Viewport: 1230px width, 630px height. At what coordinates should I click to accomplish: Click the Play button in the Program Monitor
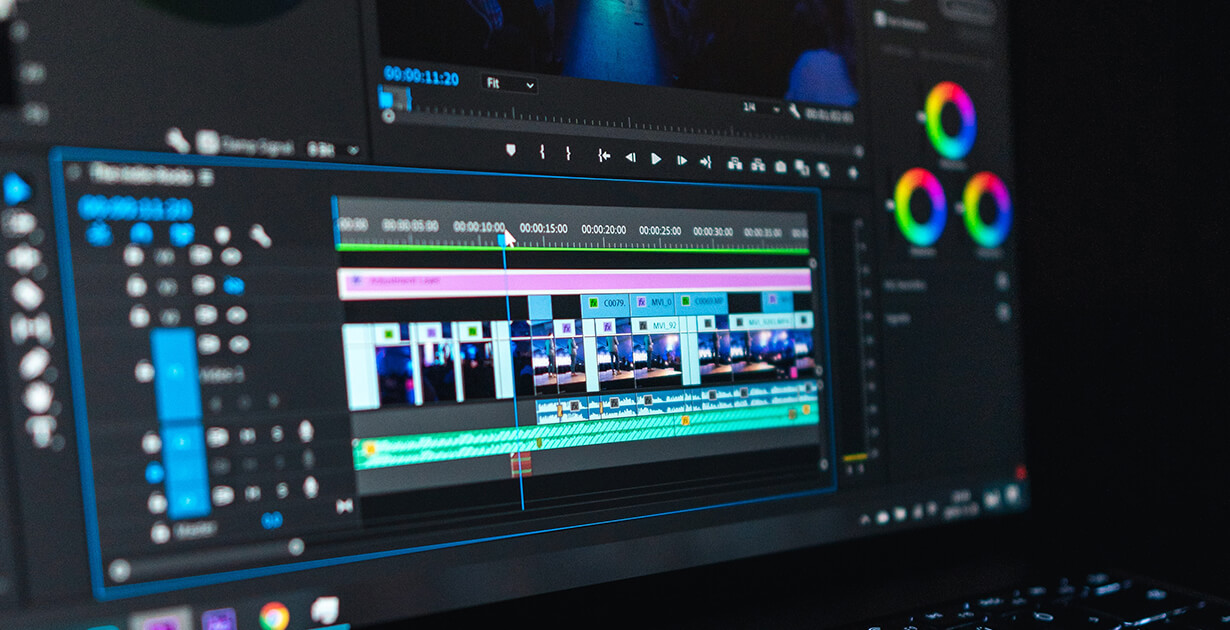[656, 158]
